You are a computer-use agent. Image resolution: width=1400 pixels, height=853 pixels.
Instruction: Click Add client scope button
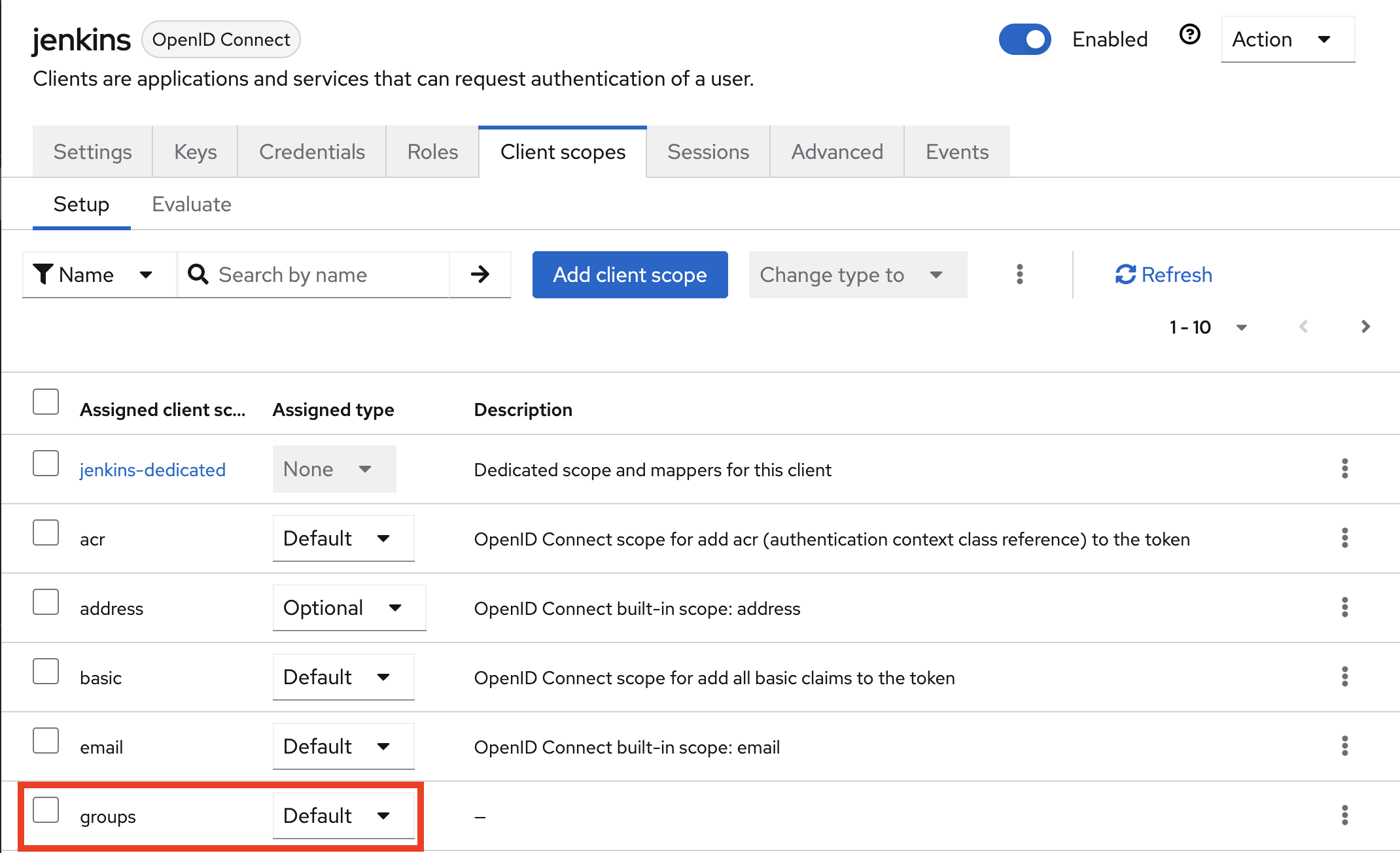(629, 275)
